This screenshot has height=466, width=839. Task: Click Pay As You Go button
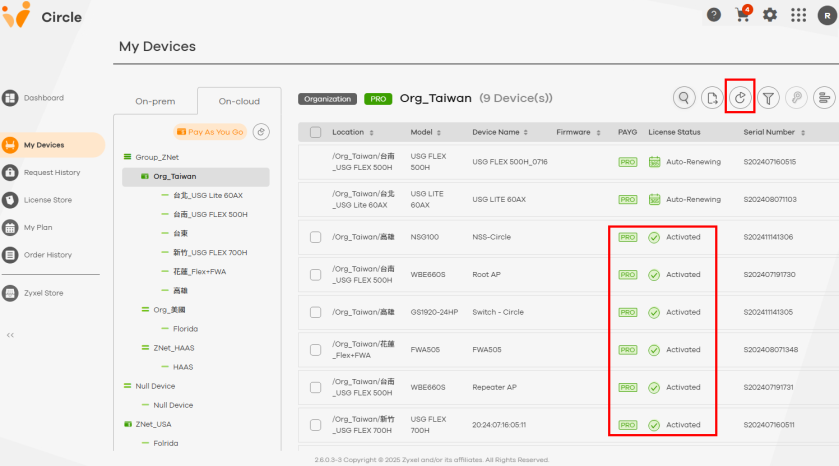(210, 132)
